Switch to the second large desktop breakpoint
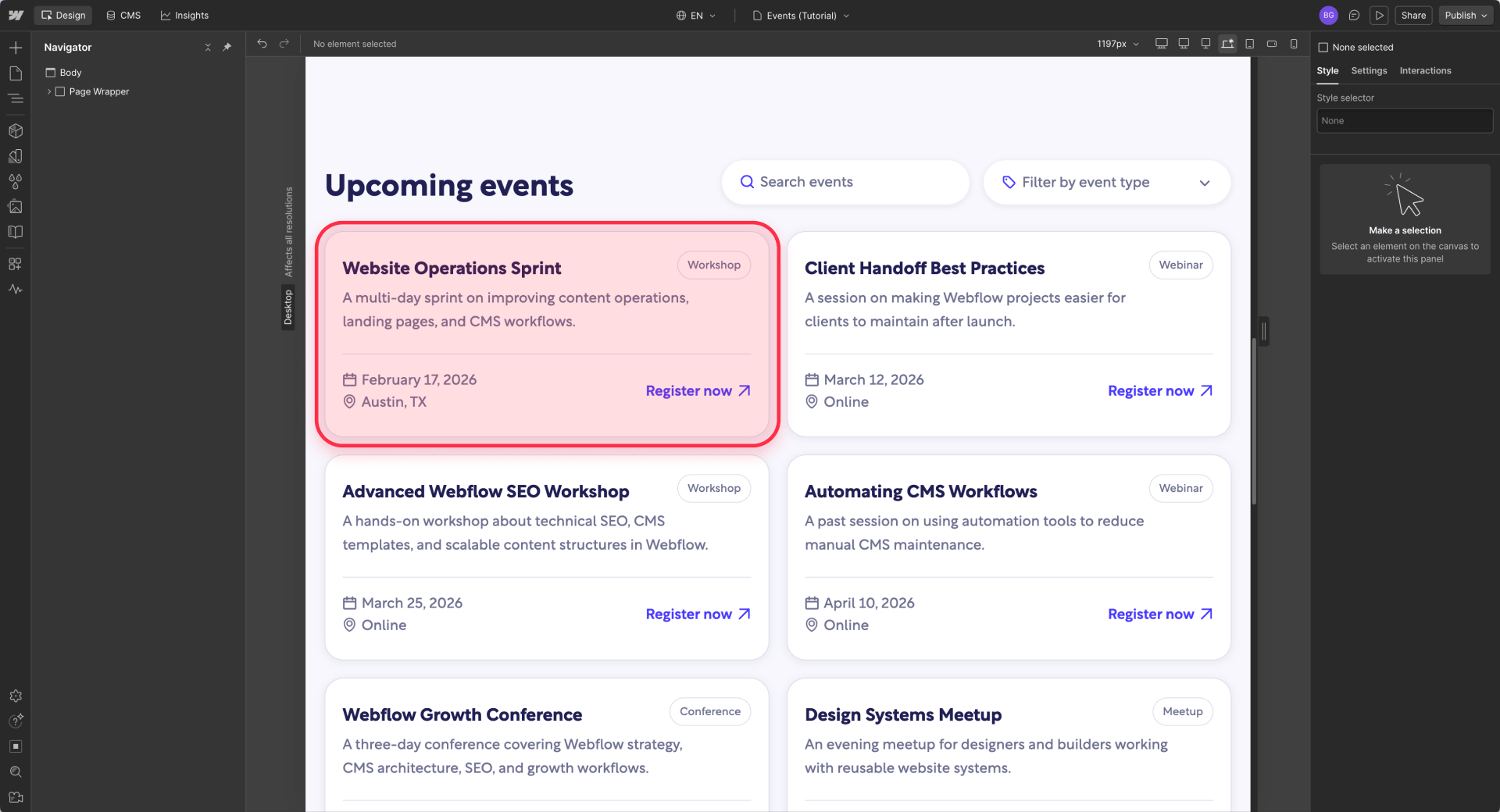The height and width of the screenshot is (812, 1500). [1184, 44]
